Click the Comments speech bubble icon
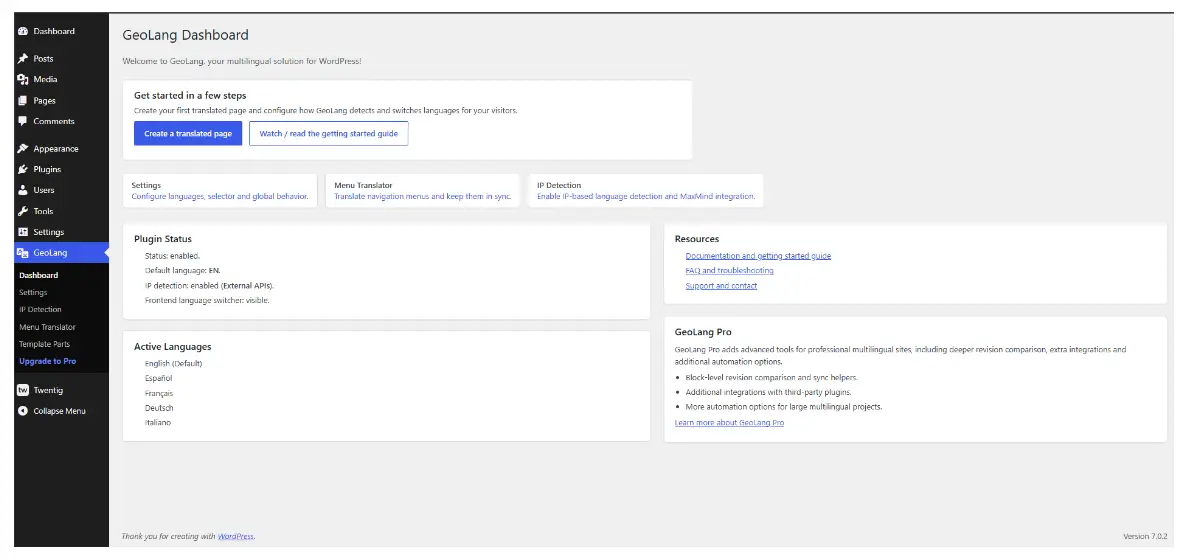This screenshot has width=1200, height=560. [x=23, y=122]
